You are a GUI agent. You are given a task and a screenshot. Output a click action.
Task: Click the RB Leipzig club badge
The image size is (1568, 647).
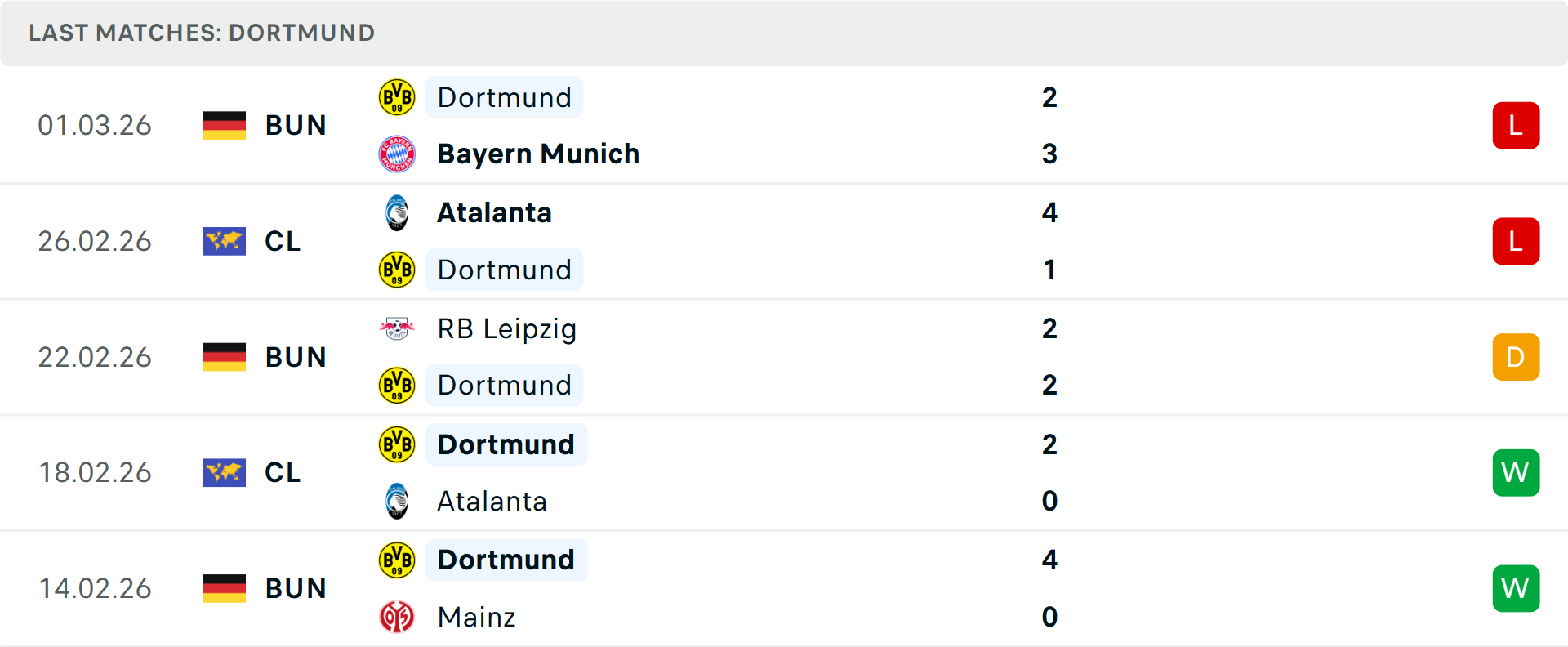point(397,328)
